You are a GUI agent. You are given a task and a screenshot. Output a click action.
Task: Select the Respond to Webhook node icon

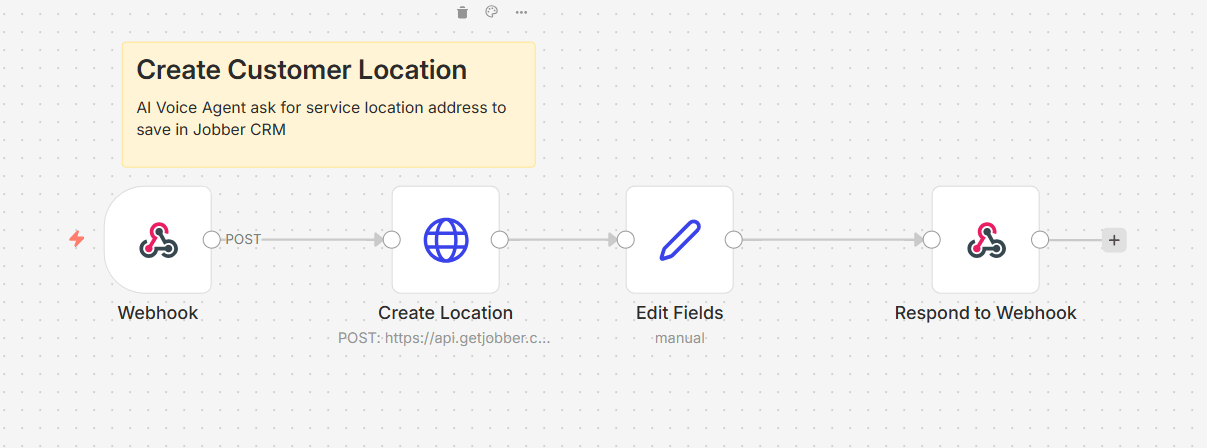[986, 240]
